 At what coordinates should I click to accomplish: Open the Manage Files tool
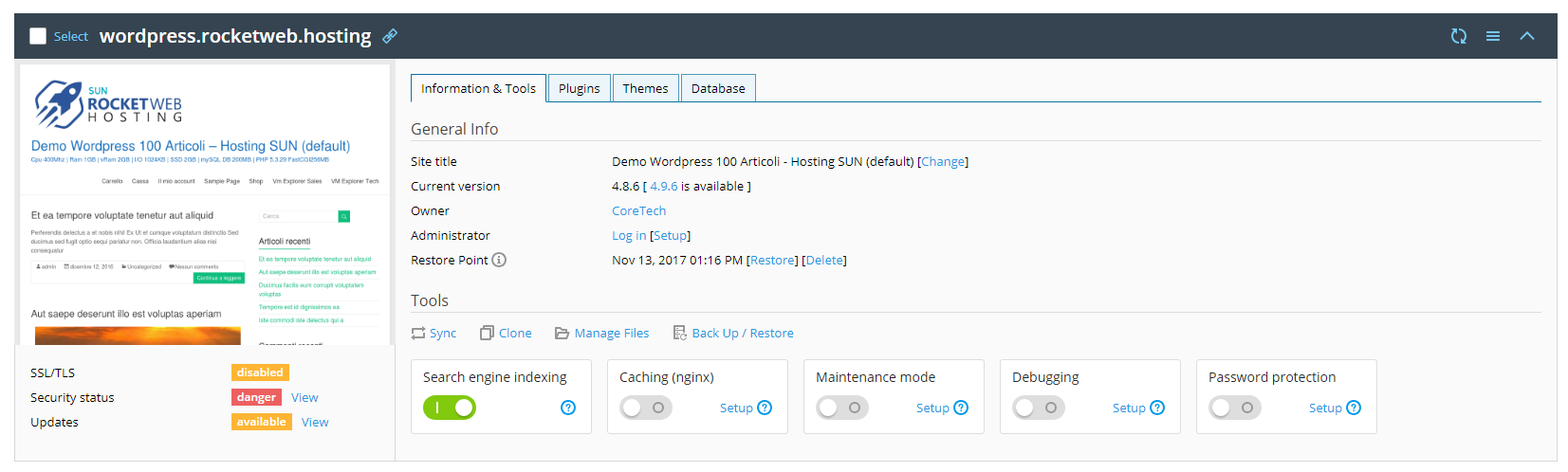point(602,333)
